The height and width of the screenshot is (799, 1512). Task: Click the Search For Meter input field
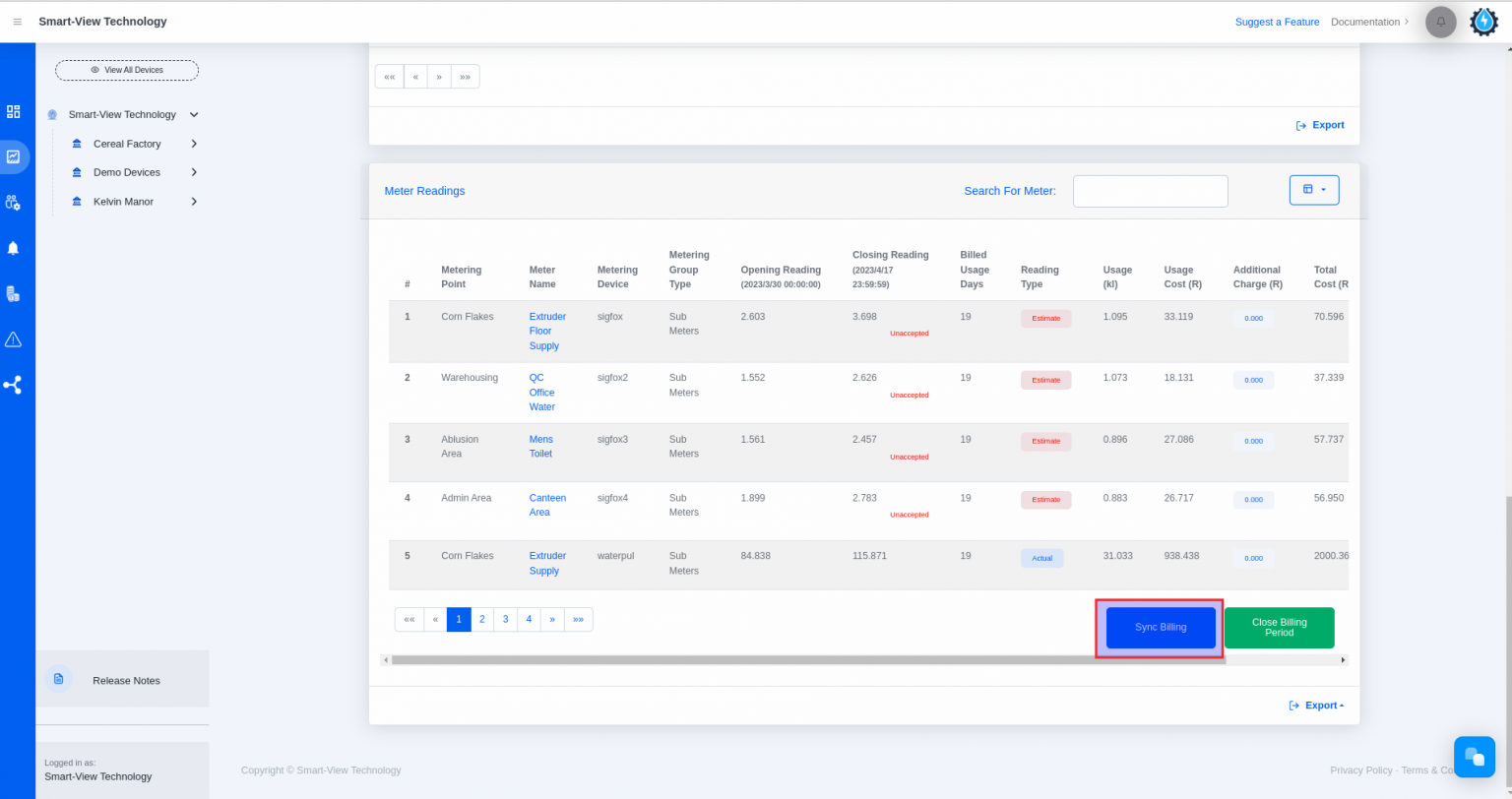(x=1150, y=190)
